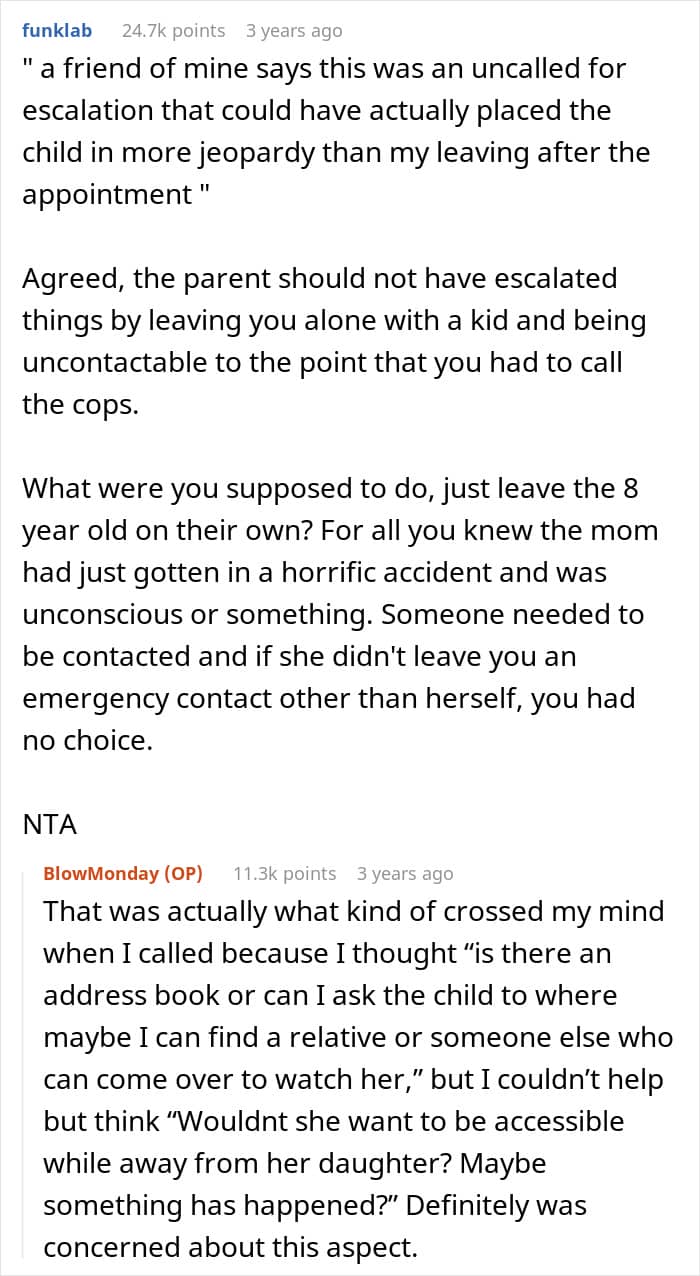The image size is (700, 1276).
Task: Click the timestamp beside funklab's username
Action: 293,31
